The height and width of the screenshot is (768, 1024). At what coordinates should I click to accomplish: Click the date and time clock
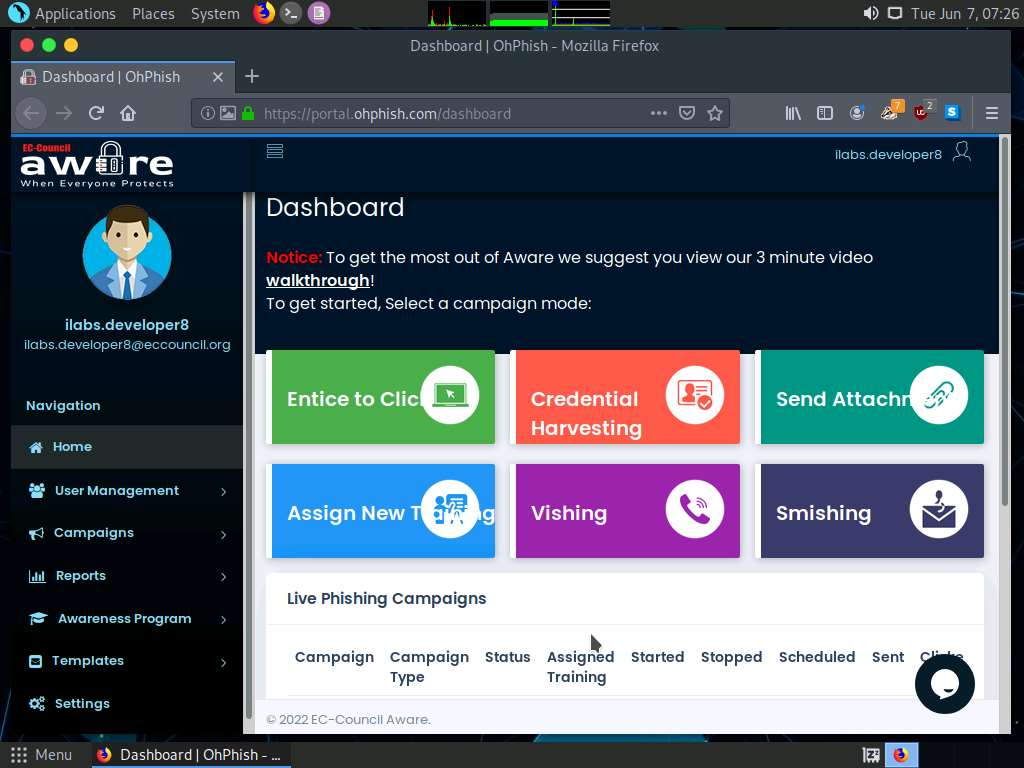click(x=965, y=13)
